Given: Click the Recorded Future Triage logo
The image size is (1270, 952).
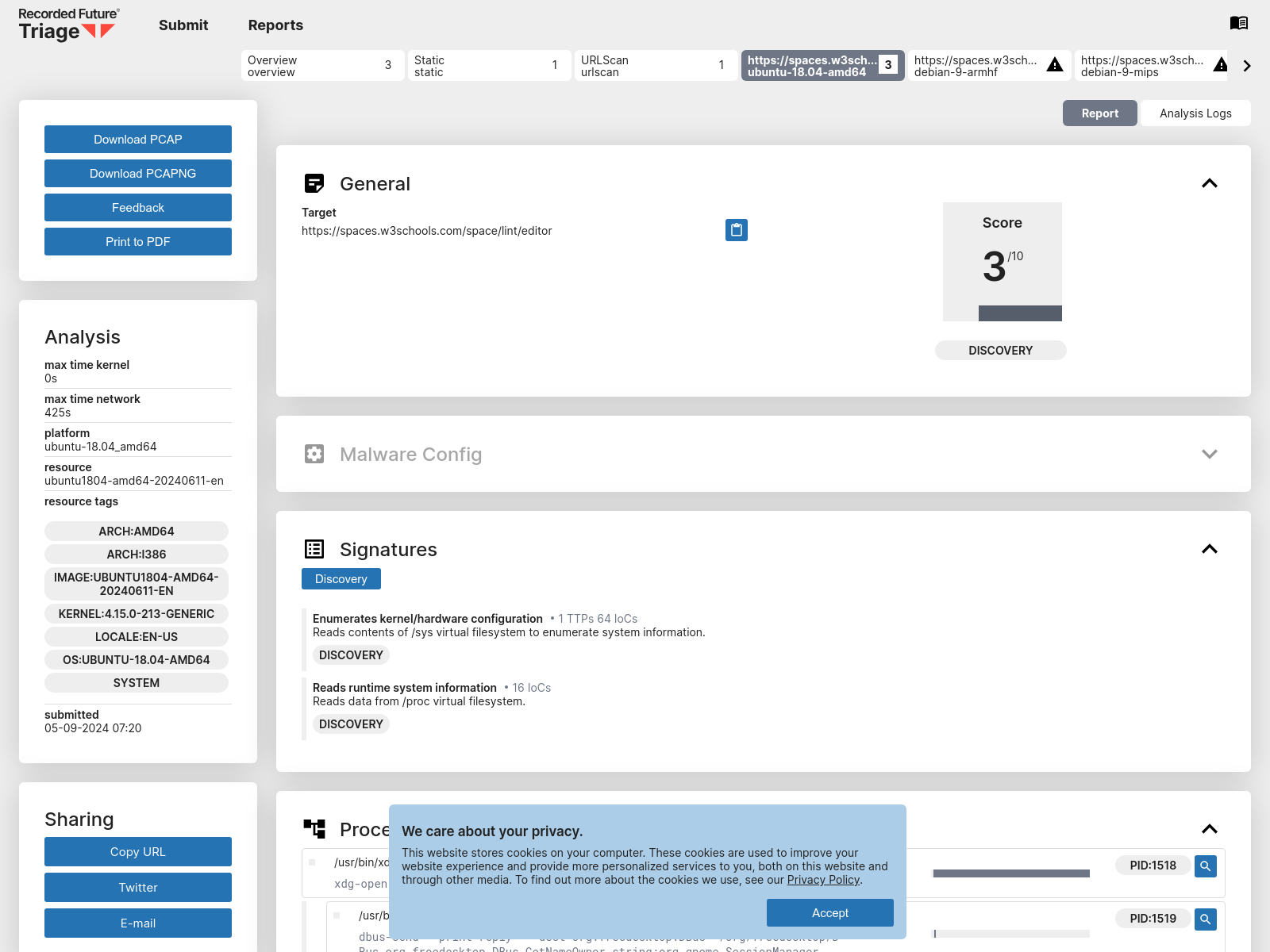Looking at the screenshot, I should coord(68,25).
